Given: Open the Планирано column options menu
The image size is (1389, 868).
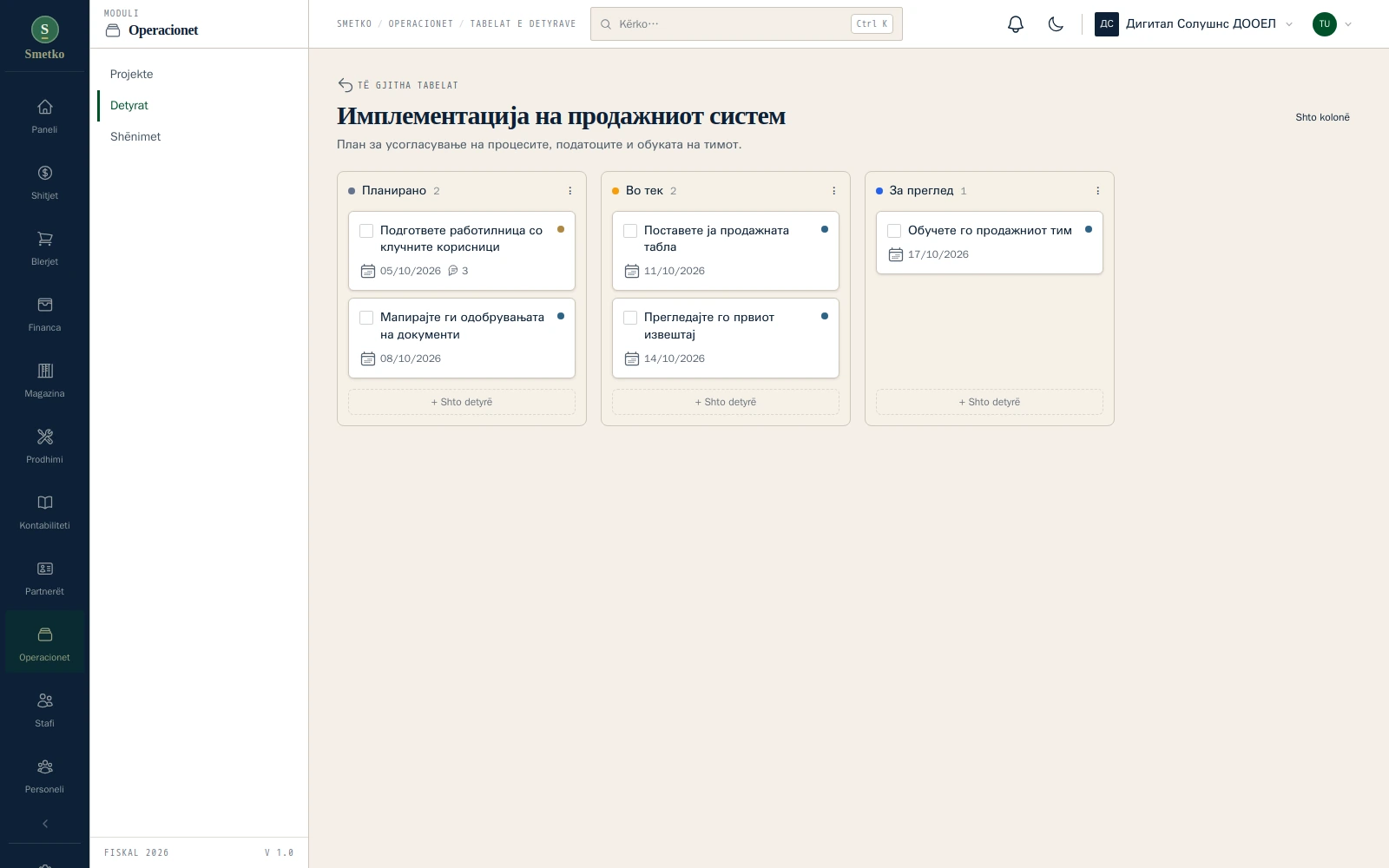Looking at the screenshot, I should click(x=570, y=191).
